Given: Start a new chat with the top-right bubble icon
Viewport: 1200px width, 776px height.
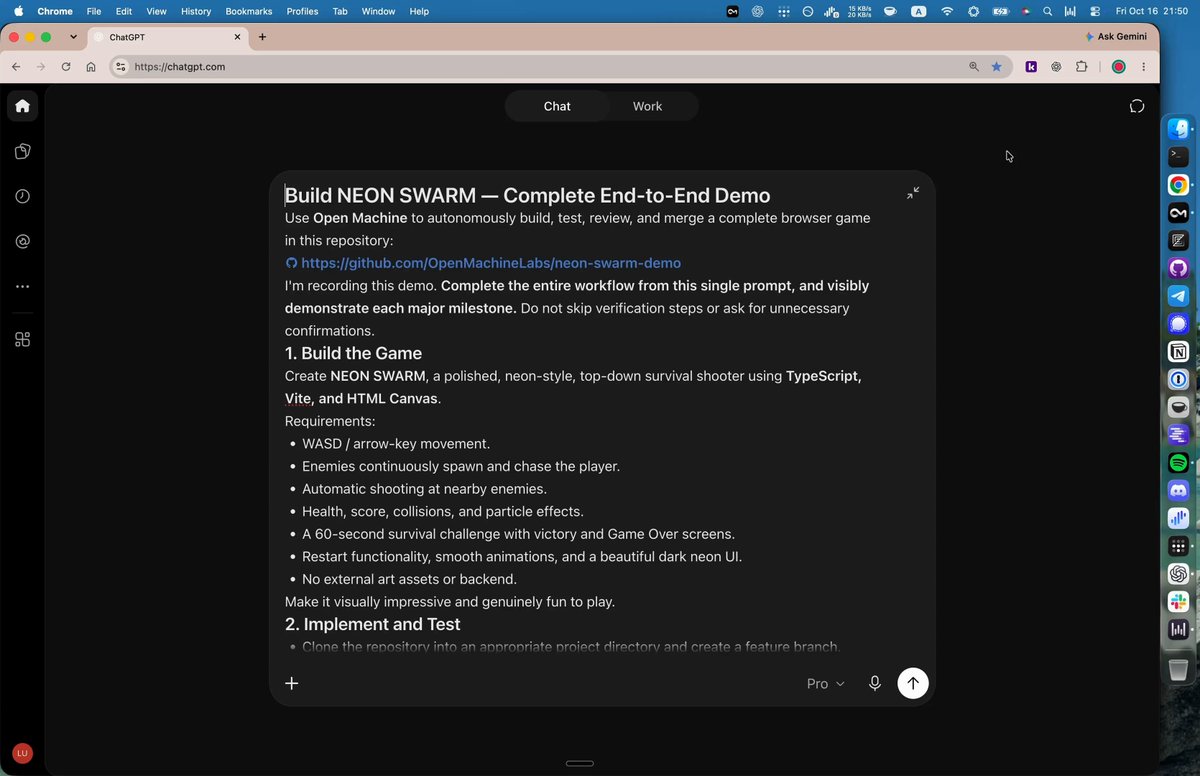Looking at the screenshot, I should (x=1137, y=106).
